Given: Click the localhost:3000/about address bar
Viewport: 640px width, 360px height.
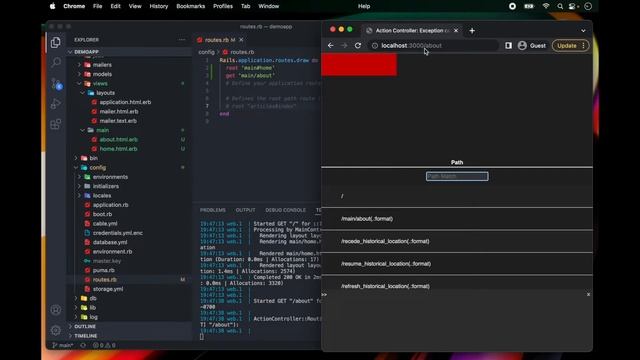Looking at the screenshot, I should (x=434, y=46).
